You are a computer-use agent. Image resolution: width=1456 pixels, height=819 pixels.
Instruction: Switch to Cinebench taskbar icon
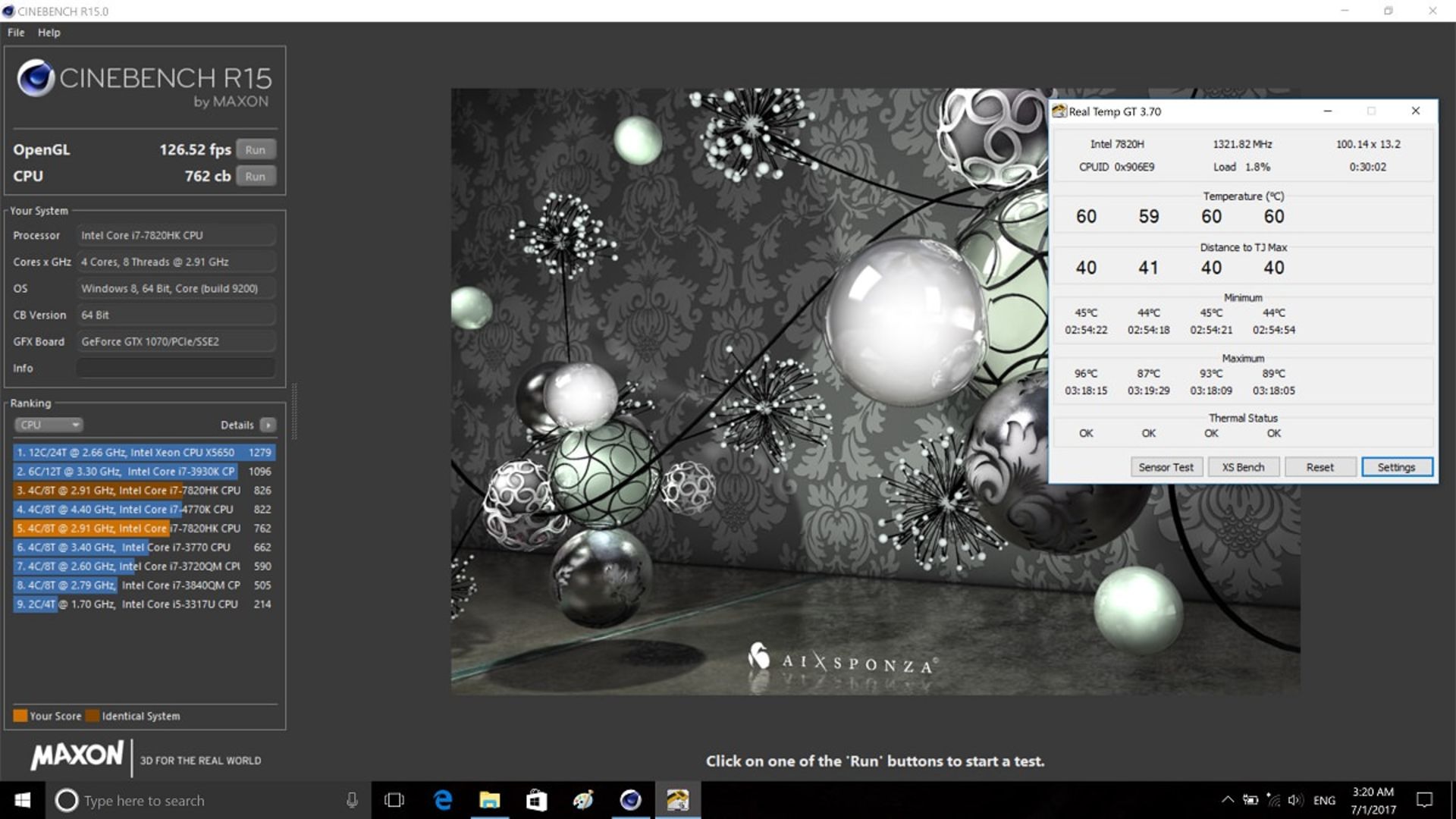(630, 800)
